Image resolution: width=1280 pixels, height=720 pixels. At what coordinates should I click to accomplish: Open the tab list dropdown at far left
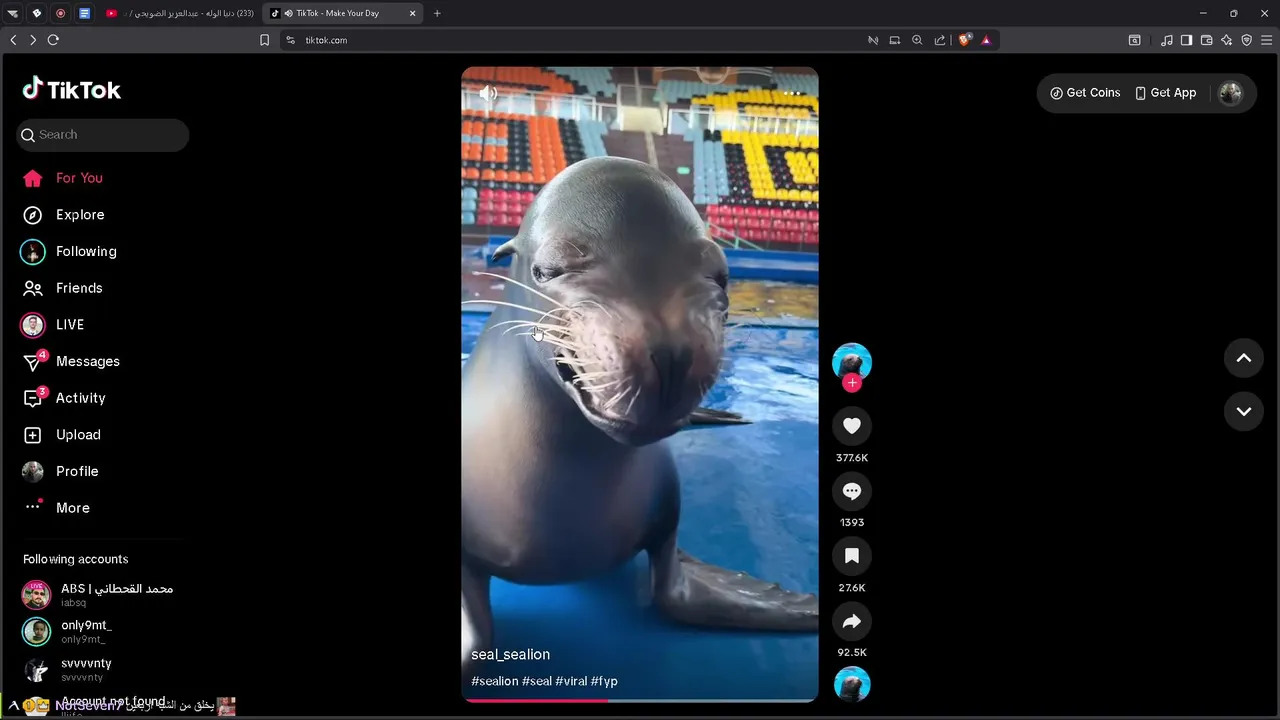pos(13,13)
